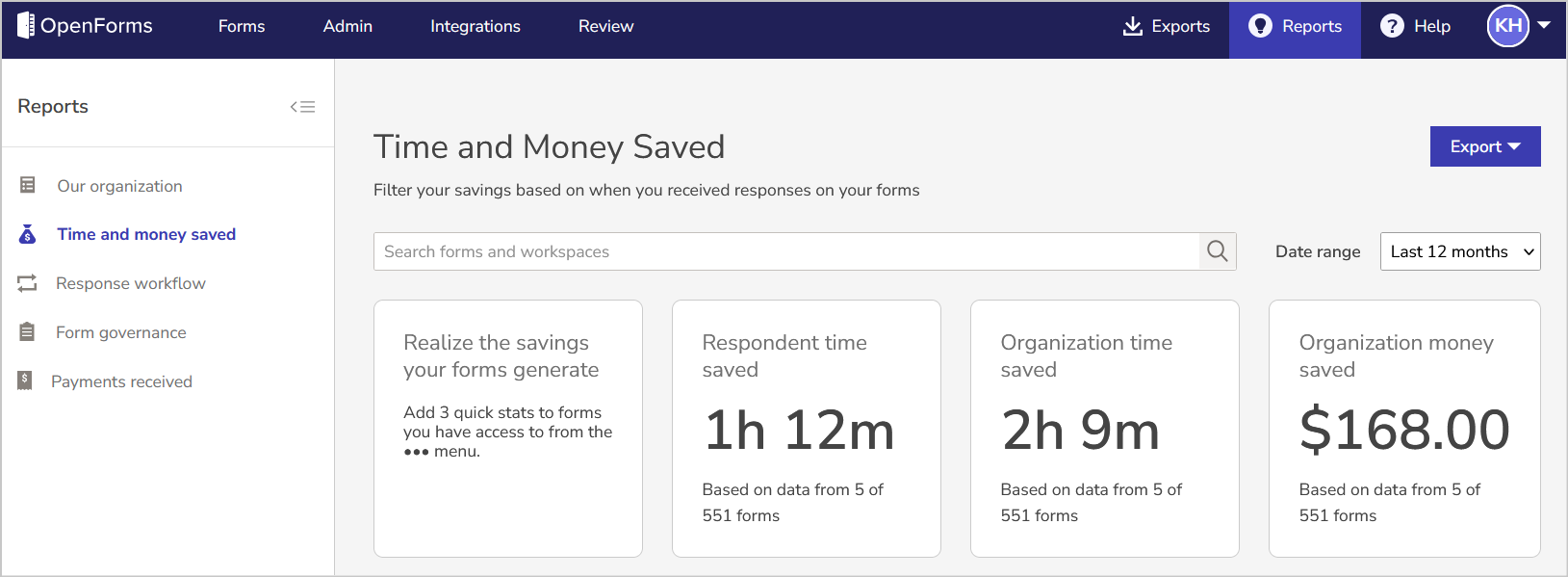The image size is (1568, 577).
Task: Click the Response workflow arrows icon
Action: pos(27,283)
